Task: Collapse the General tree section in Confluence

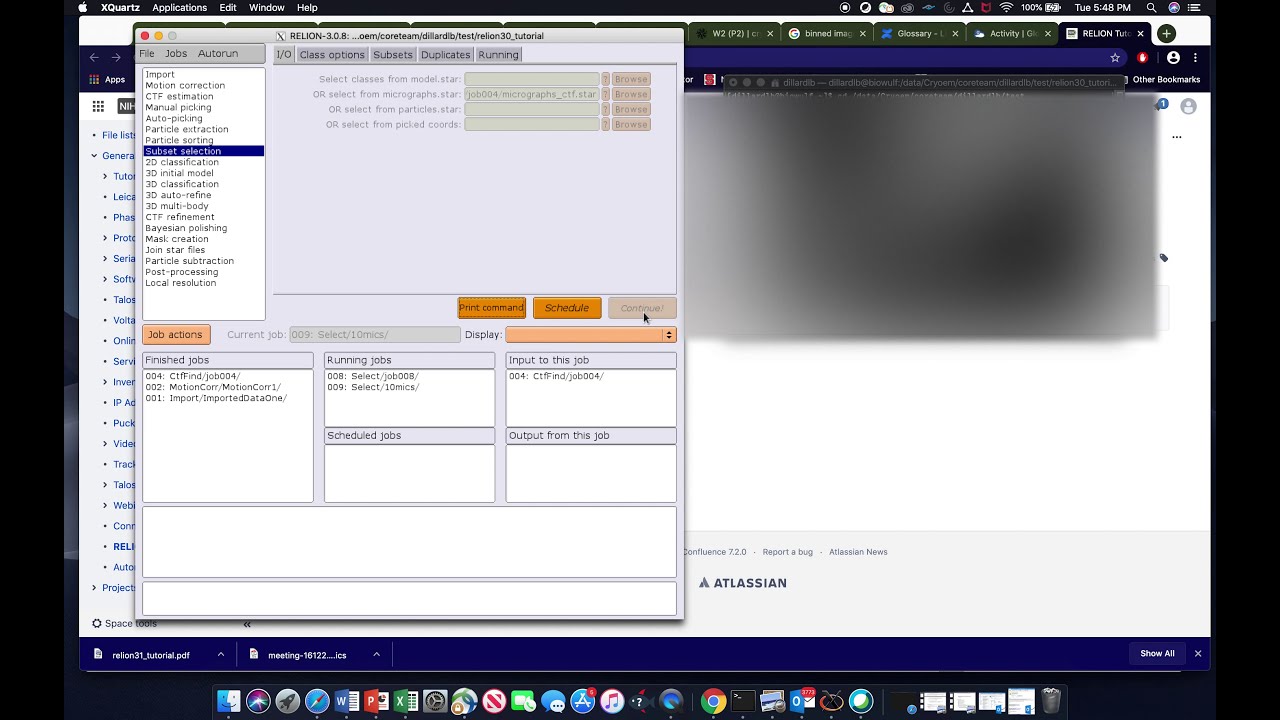Action: pos(94,156)
